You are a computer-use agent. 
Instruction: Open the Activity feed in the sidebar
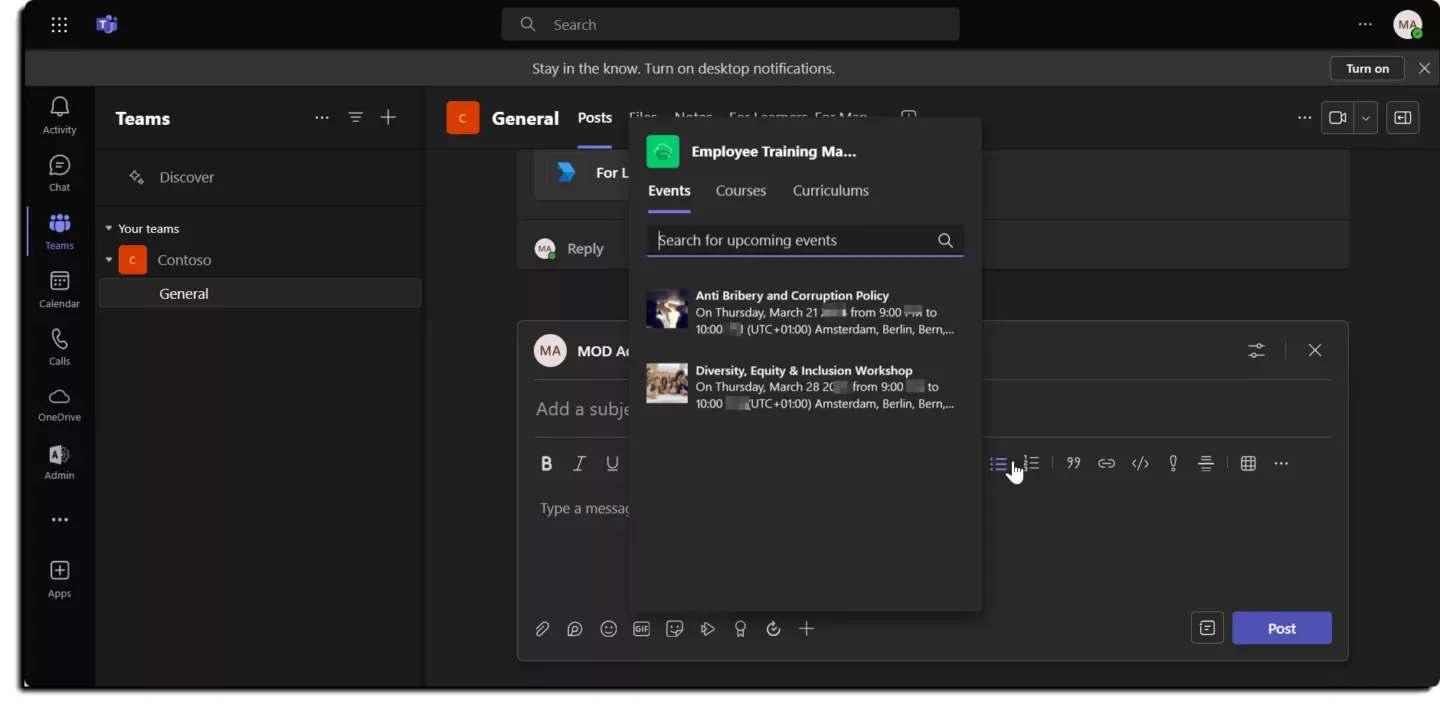pos(59,115)
